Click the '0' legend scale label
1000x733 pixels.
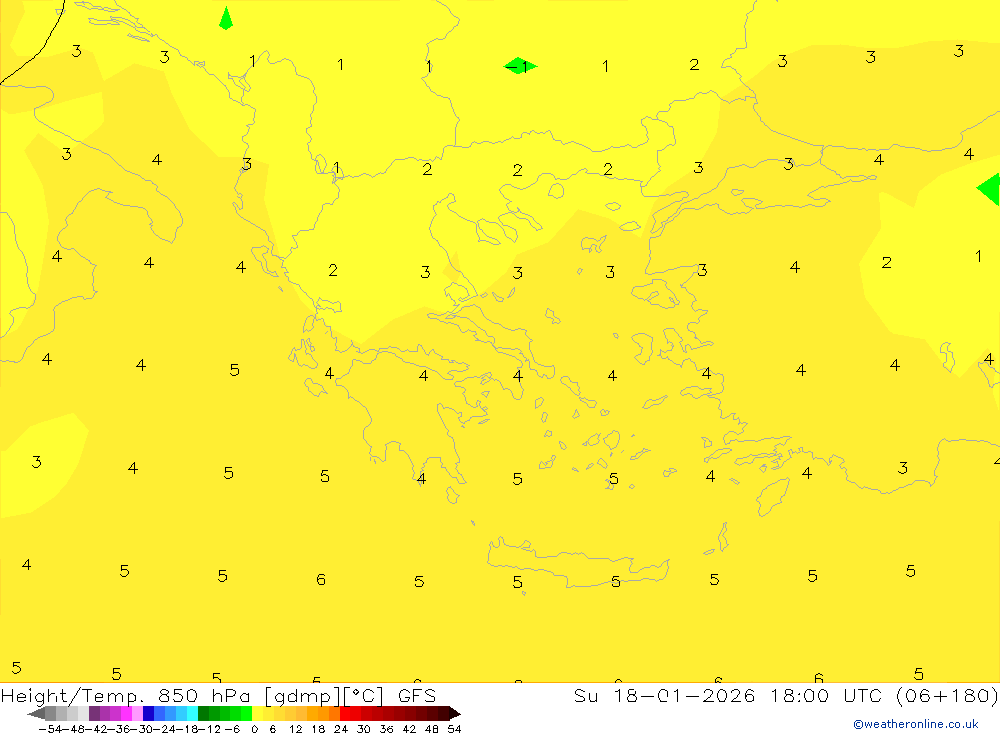[x=254, y=729]
